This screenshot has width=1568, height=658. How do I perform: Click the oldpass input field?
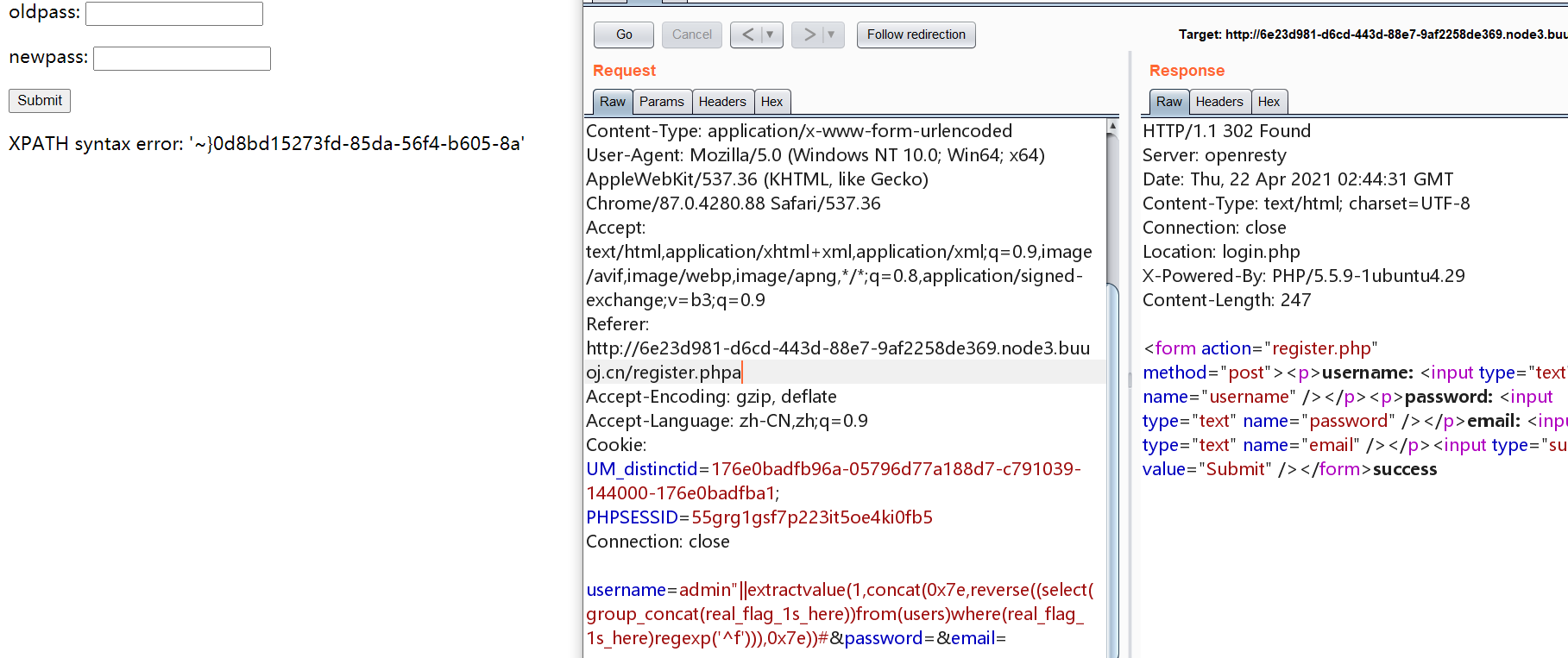[x=174, y=14]
